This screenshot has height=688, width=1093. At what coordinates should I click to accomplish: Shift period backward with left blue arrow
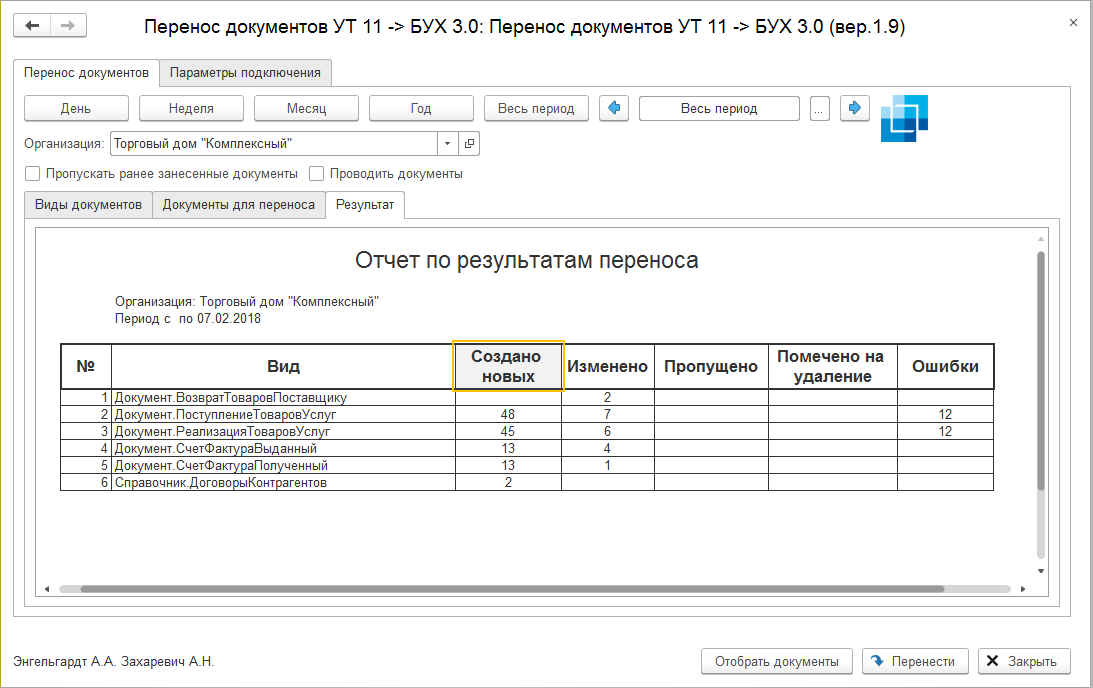point(614,108)
